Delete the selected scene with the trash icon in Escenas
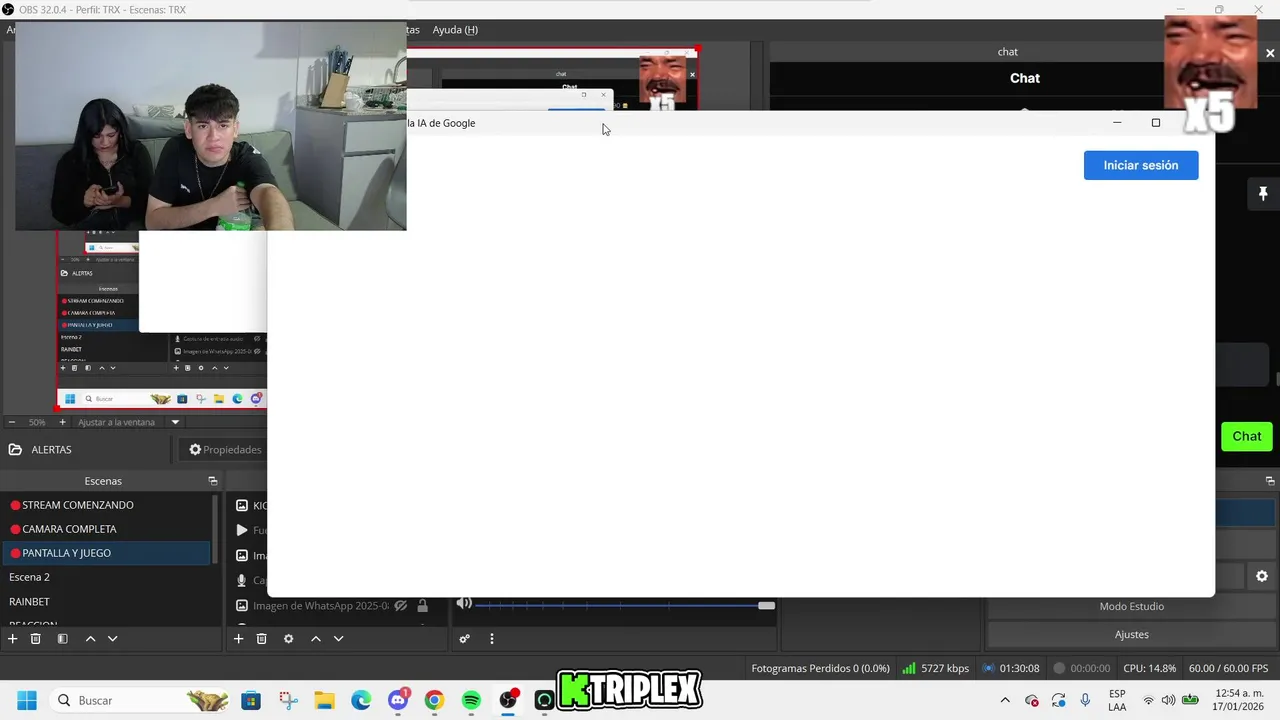This screenshot has width=1280, height=720. [x=36, y=639]
